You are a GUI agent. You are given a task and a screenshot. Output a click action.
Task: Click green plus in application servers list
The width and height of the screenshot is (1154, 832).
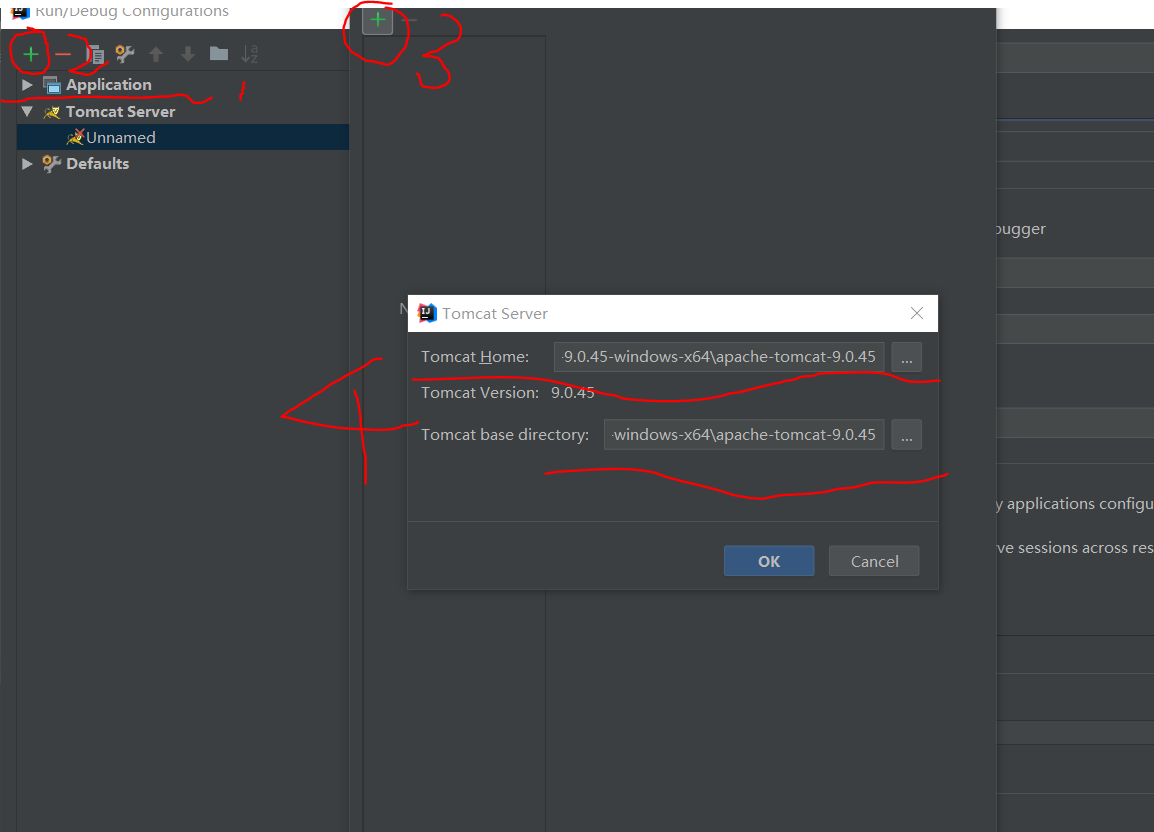[x=378, y=20]
